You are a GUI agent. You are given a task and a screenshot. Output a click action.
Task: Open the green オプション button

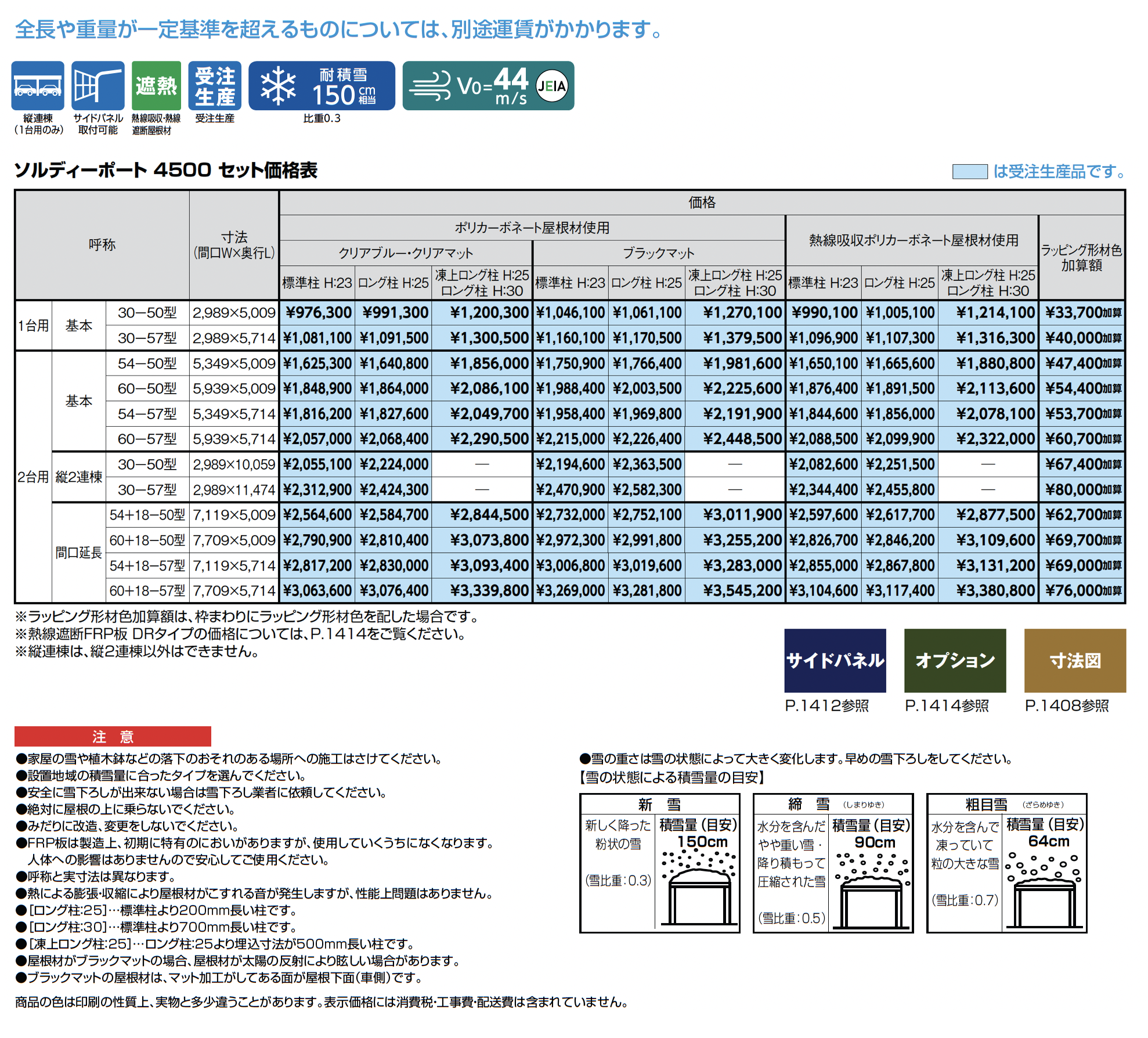coord(955,661)
